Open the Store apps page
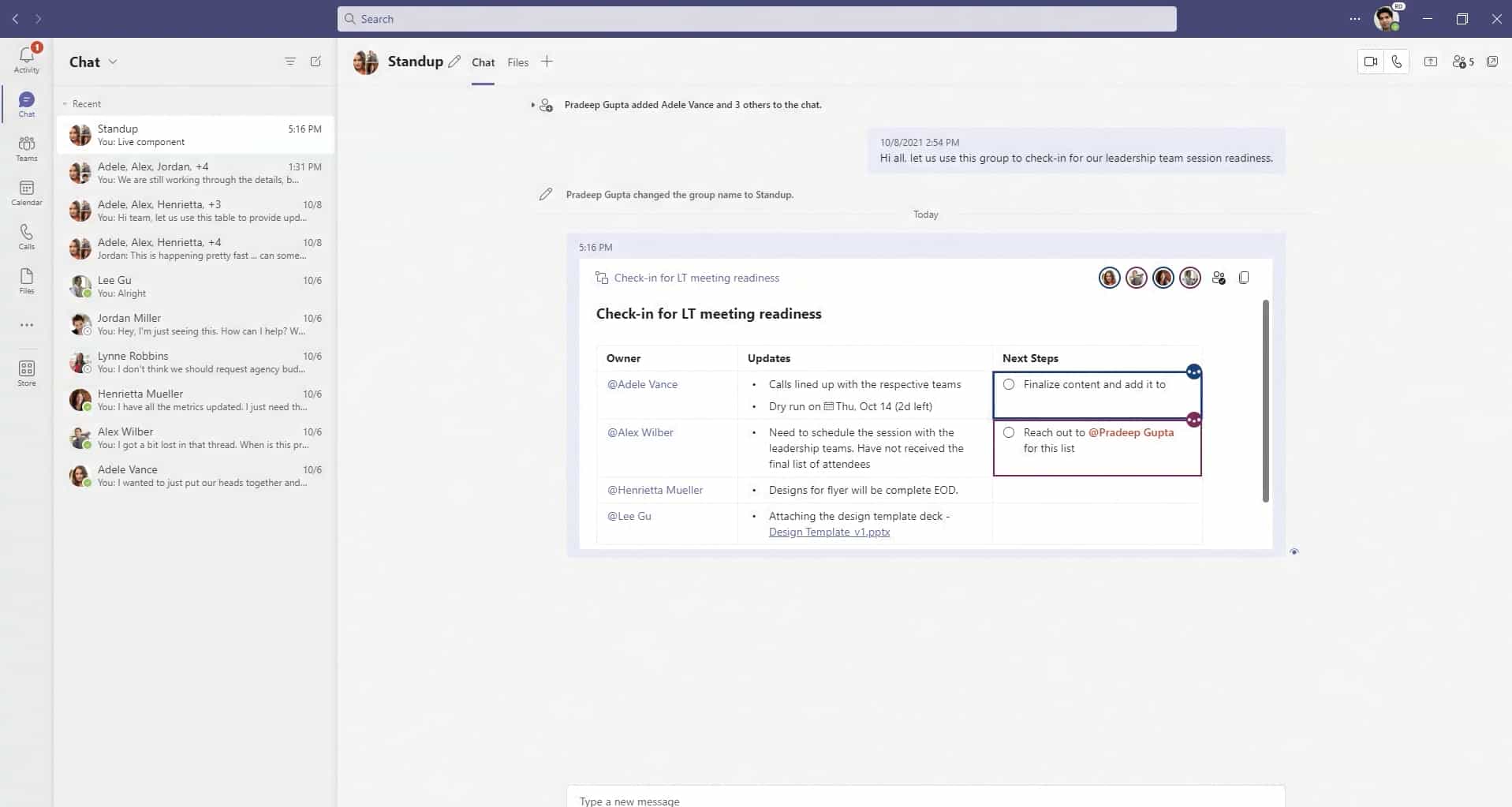Viewport: 1512px width, 807px height. coord(27,373)
